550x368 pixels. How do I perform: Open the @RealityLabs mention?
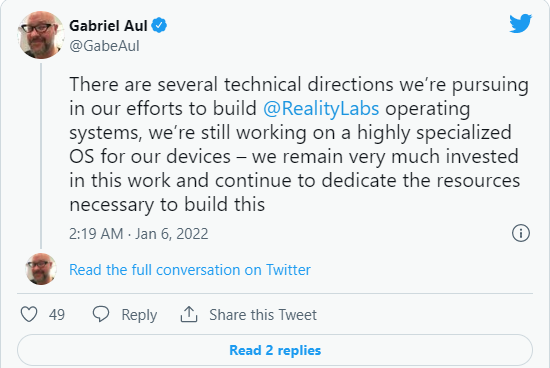point(321,108)
